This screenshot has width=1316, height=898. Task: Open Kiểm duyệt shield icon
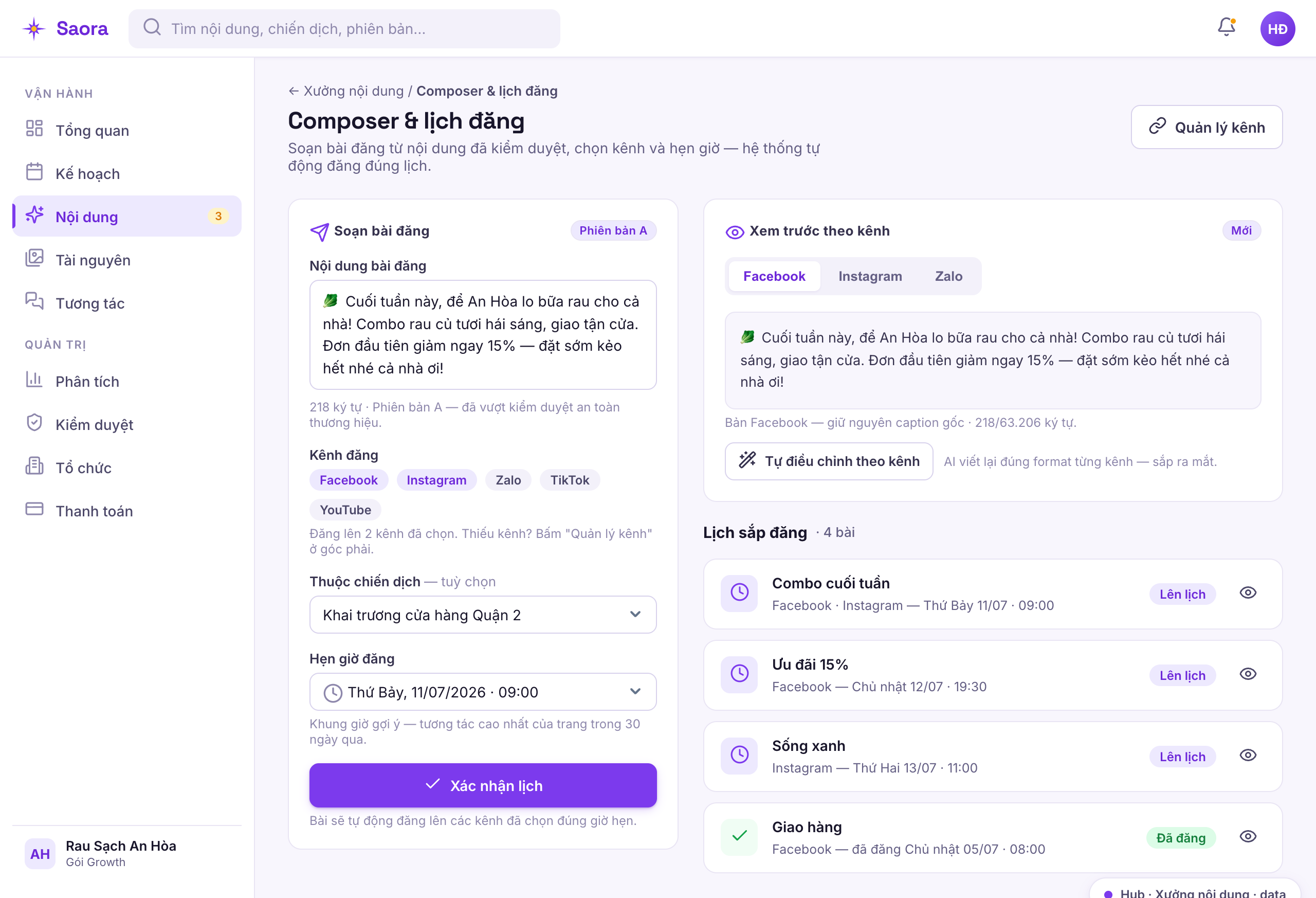coord(34,423)
